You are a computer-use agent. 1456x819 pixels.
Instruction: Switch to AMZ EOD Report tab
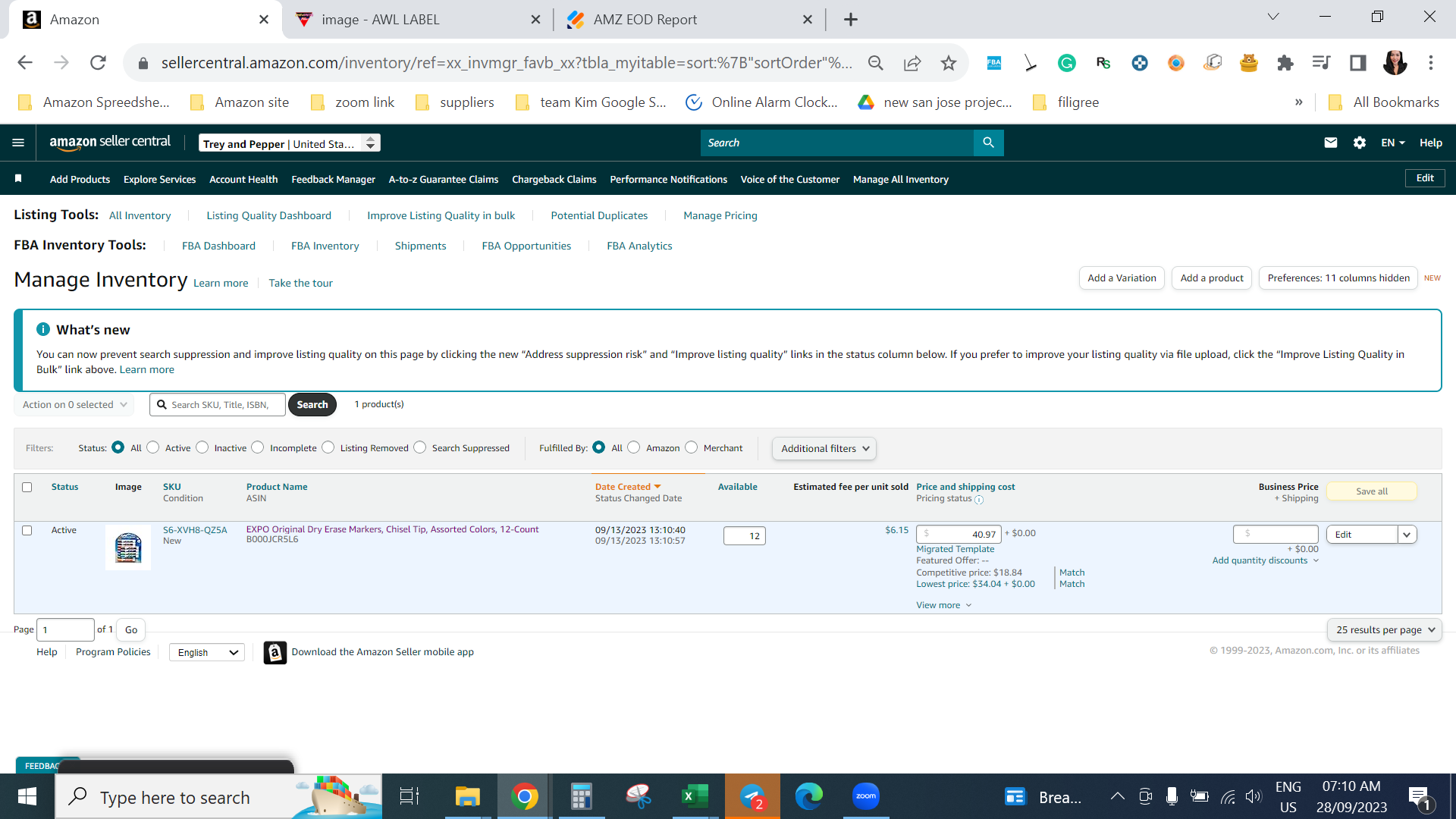click(x=689, y=20)
